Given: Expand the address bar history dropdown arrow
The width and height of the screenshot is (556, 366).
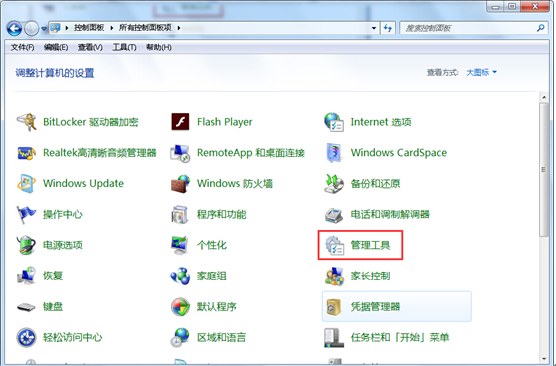Looking at the screenshot, I should coord(374,28).
